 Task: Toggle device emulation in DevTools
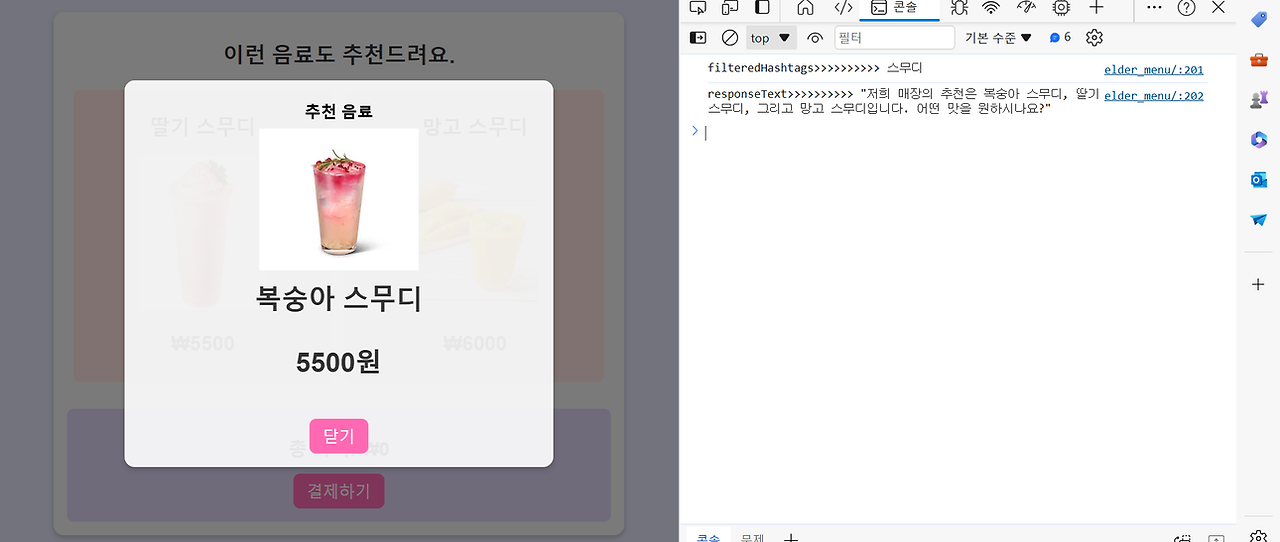729,8
